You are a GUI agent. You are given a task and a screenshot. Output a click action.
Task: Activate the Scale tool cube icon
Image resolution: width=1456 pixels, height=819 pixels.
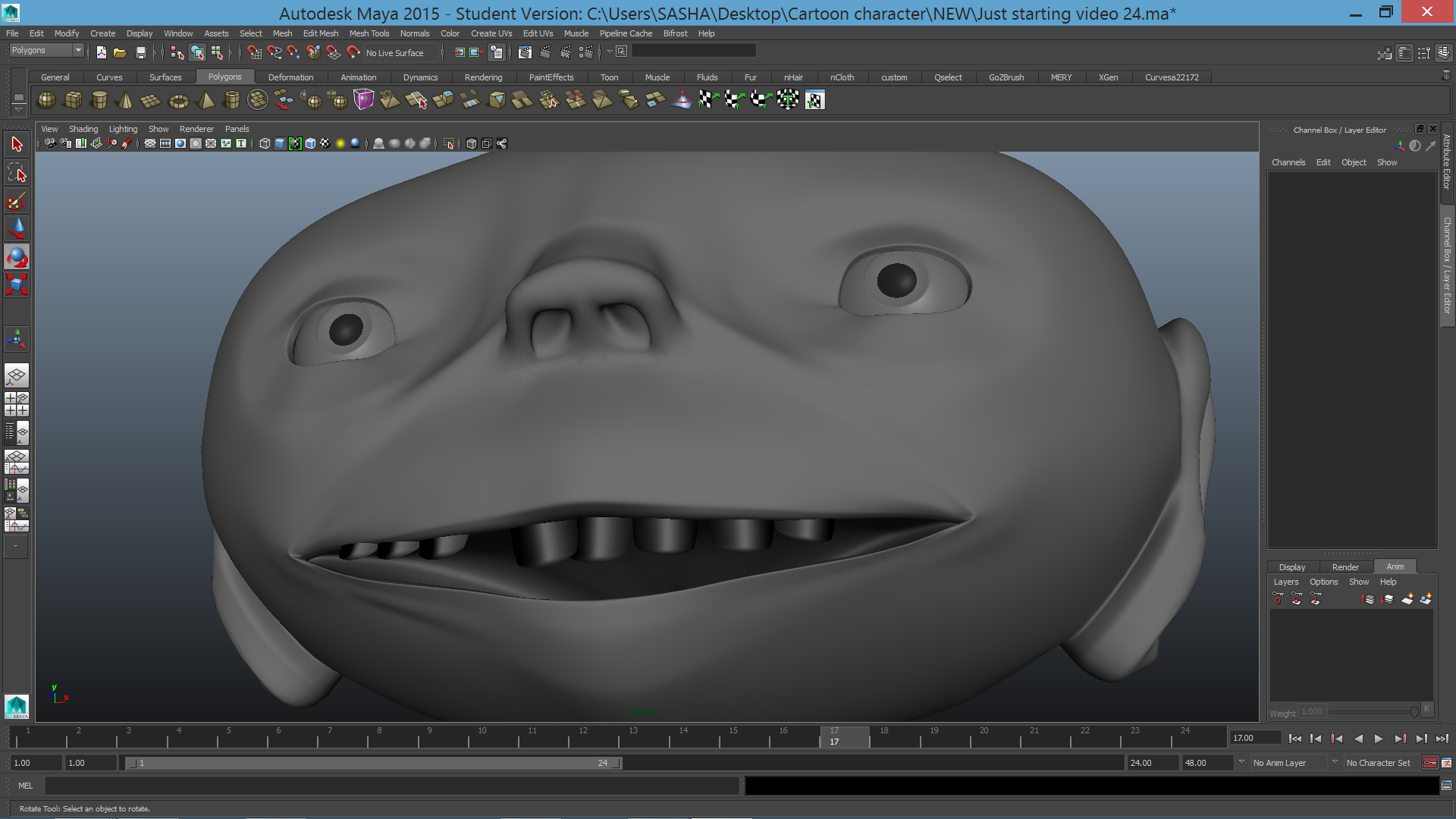click(x=17, y=284)
